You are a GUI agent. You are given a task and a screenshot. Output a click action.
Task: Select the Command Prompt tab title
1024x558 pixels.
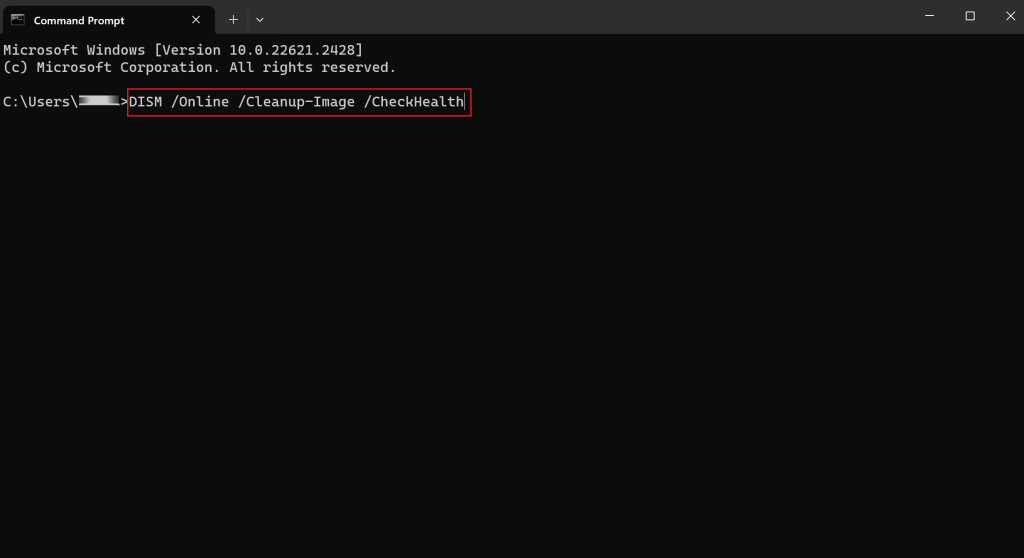click(79, 20)
